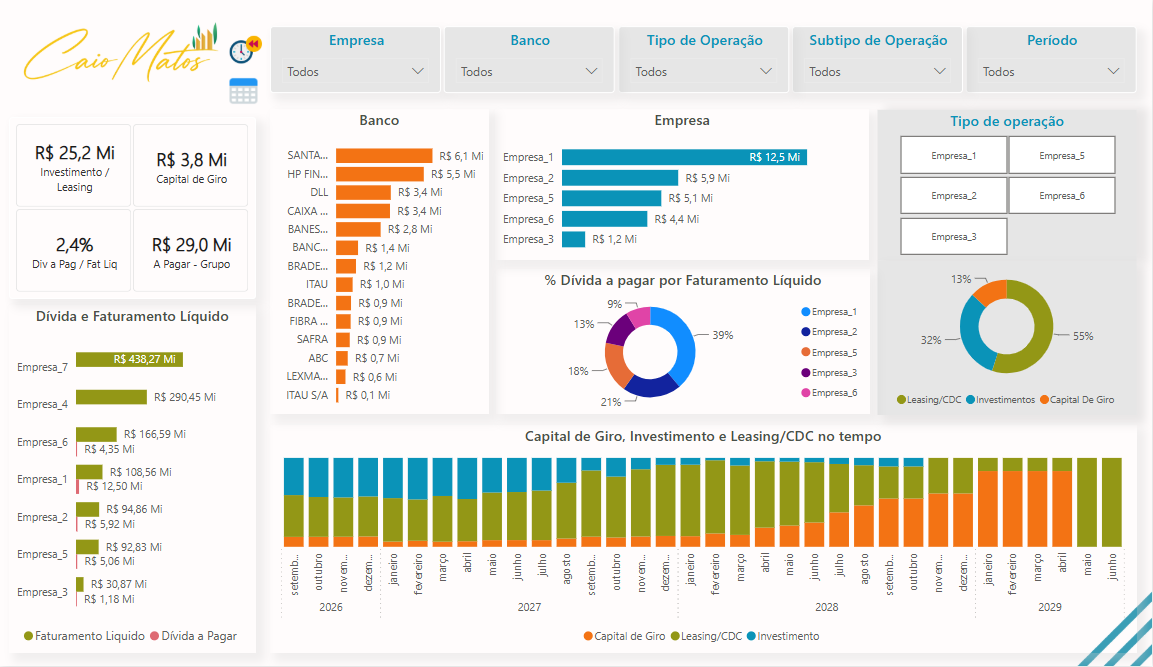
Task: Click the Investimento / Leasing R$ 25,2 Mi card
Action: pos(74,165)
